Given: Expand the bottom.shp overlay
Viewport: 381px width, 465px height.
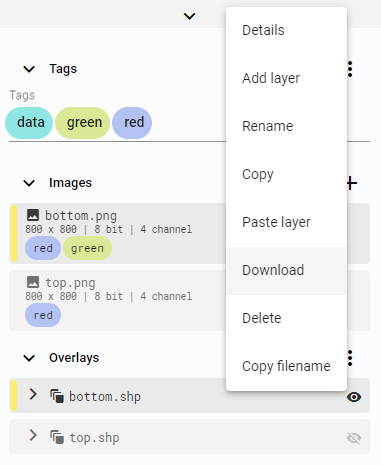Looking at the screenshot, I should click(x=33, y=394).
